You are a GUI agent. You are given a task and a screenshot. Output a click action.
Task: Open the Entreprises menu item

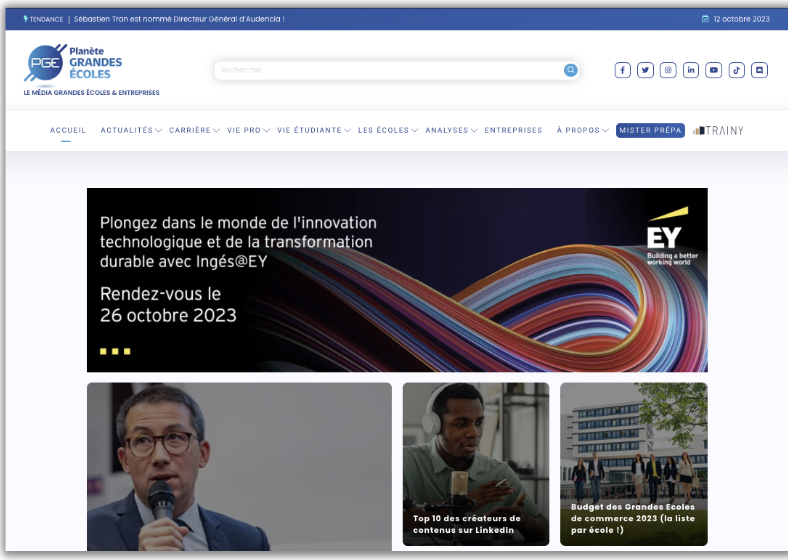point(513,130)
